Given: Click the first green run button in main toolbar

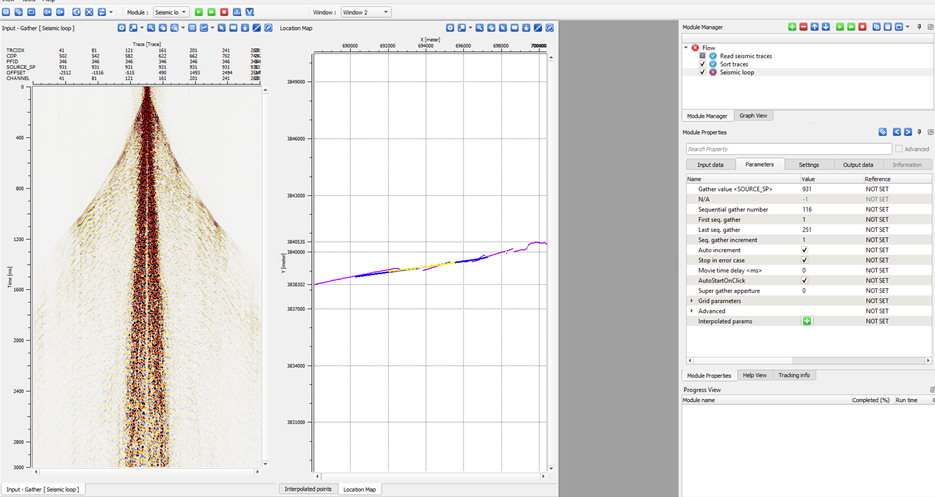Looking at the screenshot, I should [199, 12].
